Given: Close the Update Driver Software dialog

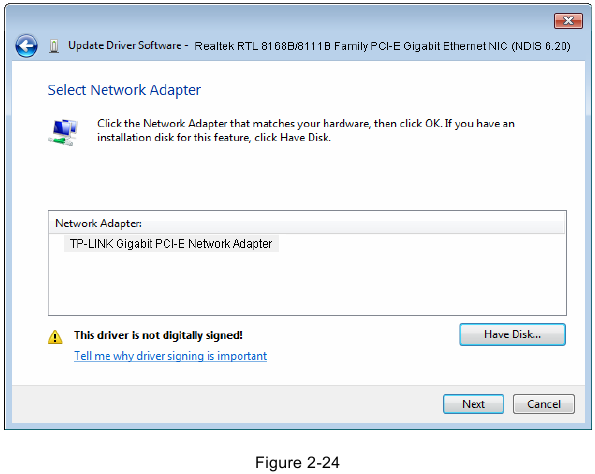Looking at the screenshot, I should click(x=568, y=21).
